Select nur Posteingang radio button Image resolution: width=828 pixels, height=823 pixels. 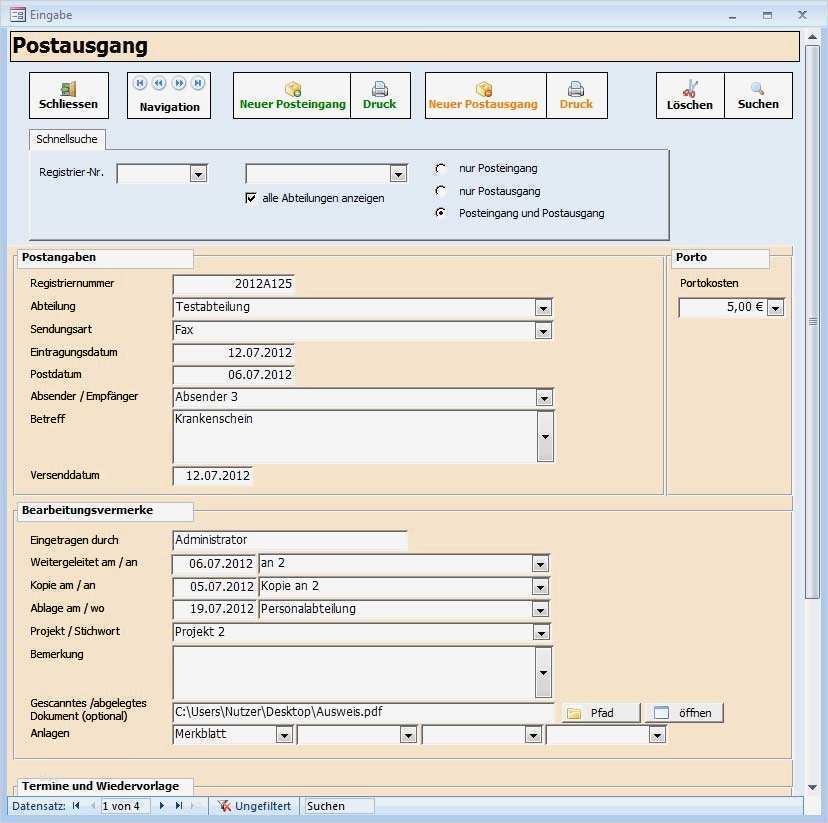pos(440,168)
